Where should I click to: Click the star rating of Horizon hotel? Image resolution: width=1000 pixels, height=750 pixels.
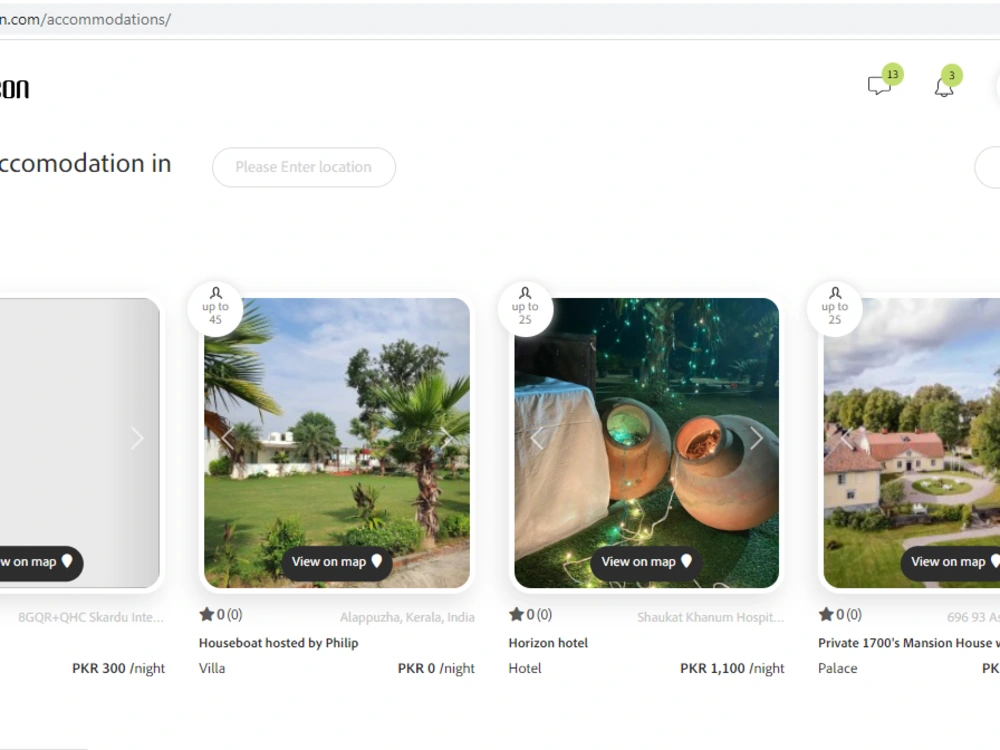(x=530, y=615)
